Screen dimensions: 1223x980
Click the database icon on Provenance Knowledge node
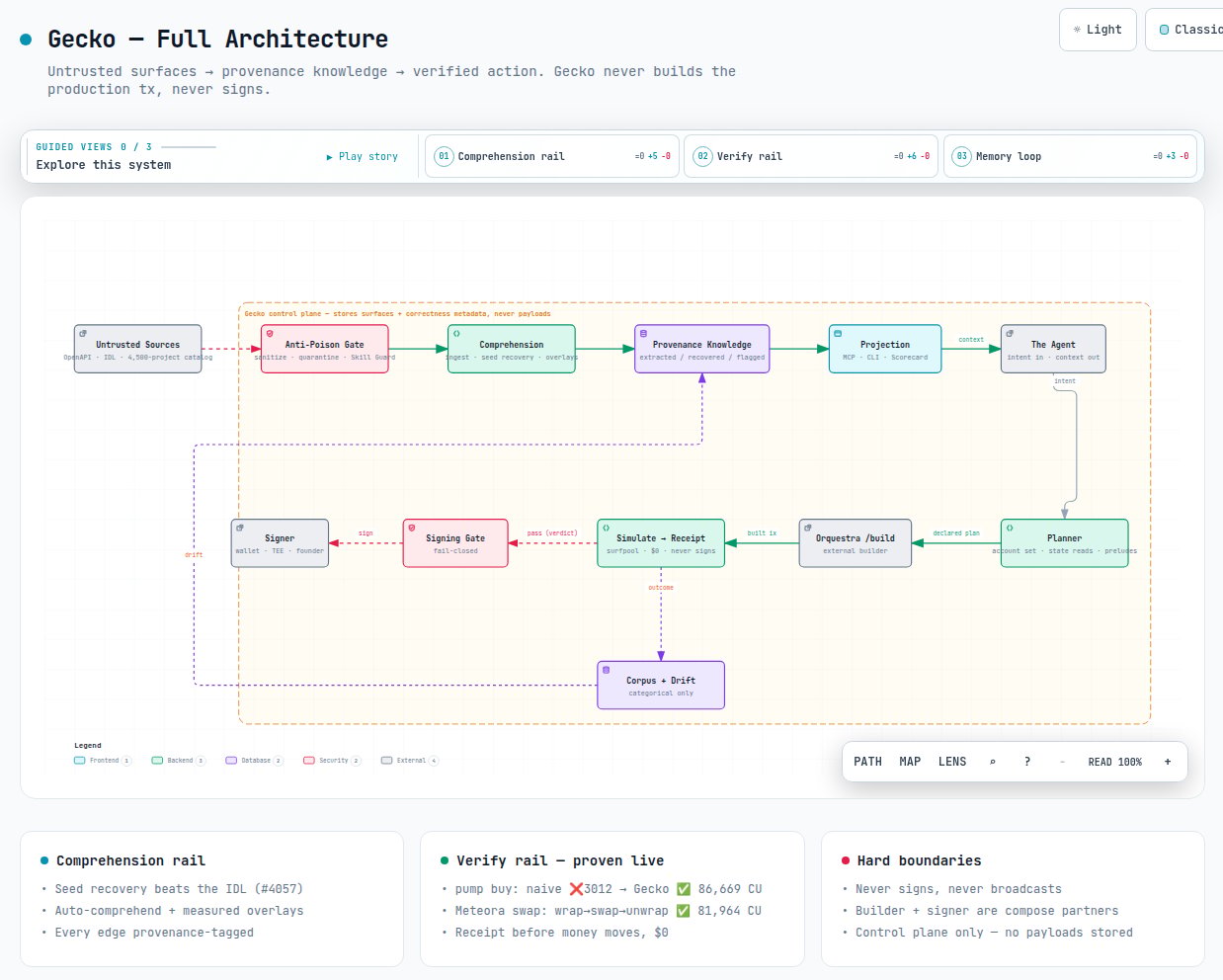tap(643, 334)
